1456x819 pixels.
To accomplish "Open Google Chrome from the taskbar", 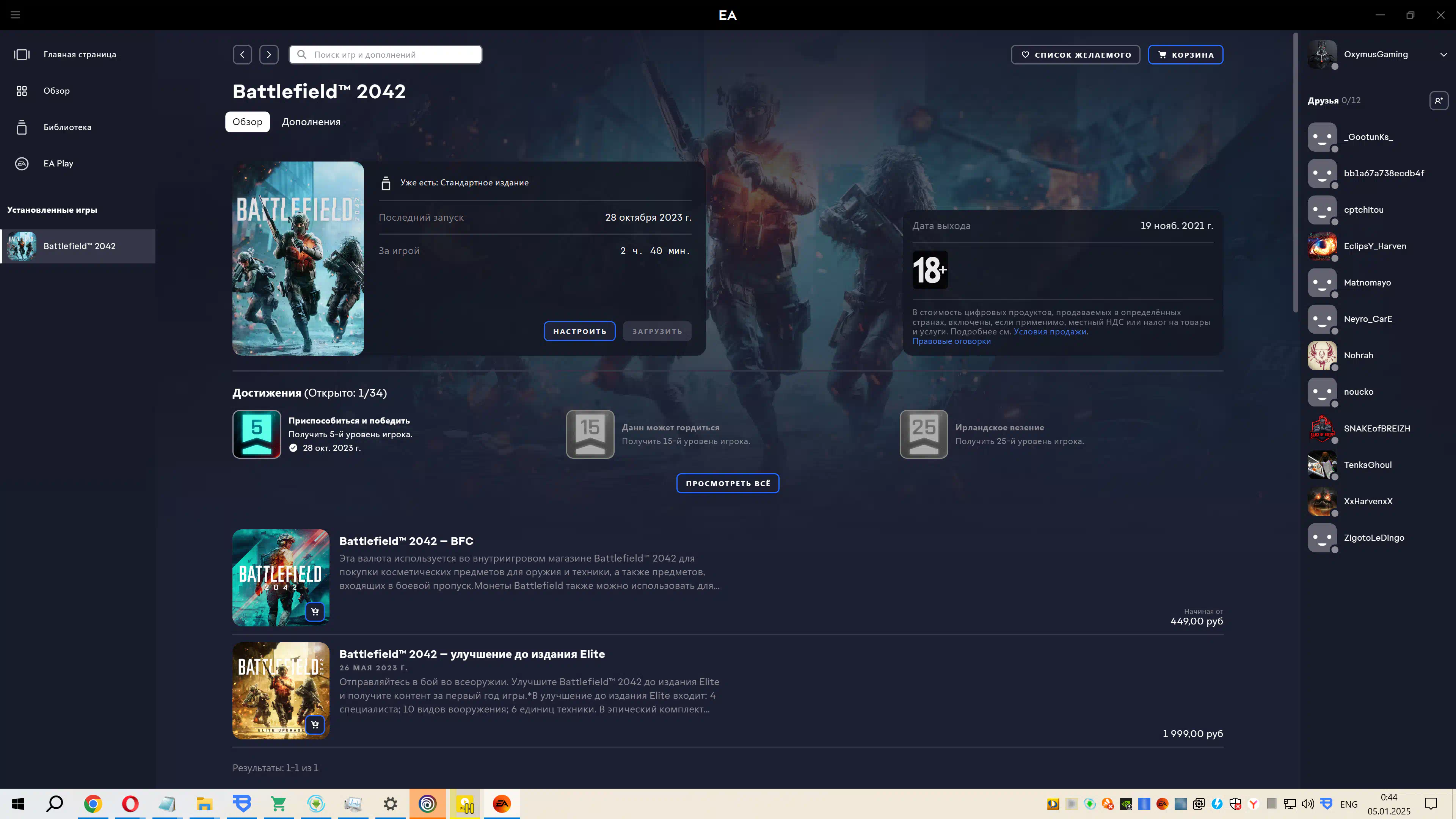I will pyautogui.click(x=93, y=804).
